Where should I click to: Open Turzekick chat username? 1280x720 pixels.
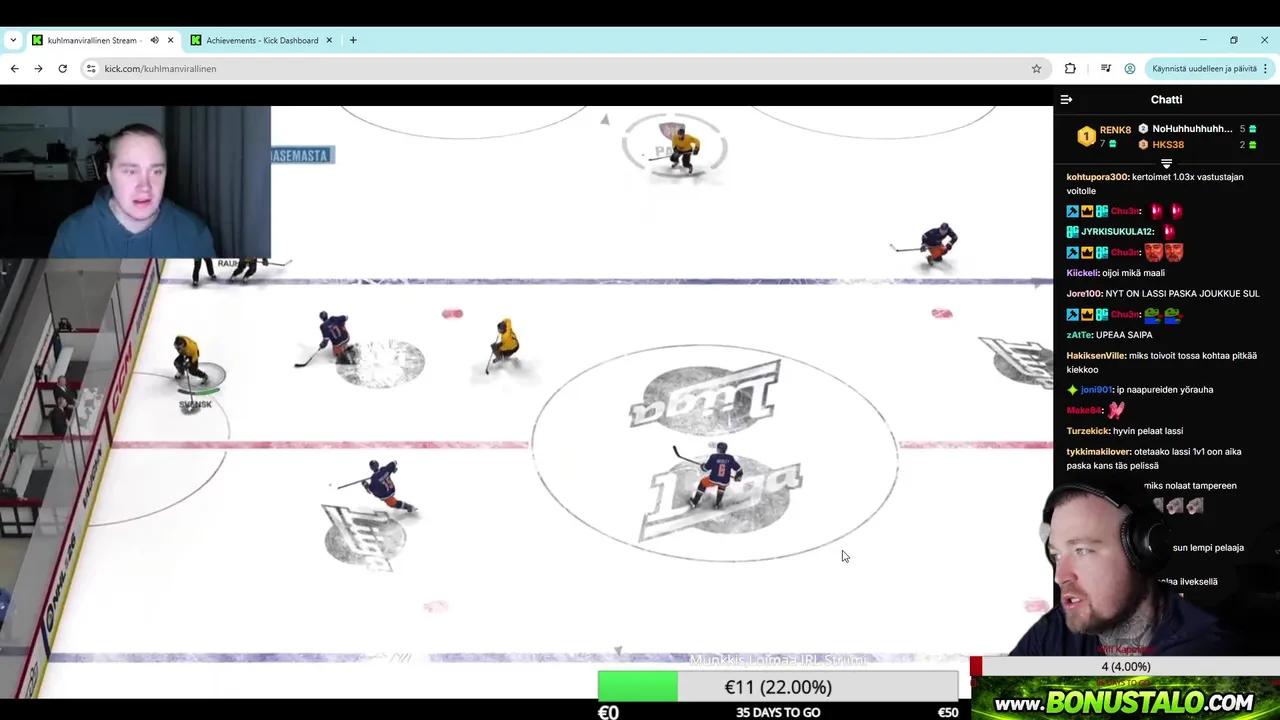click(1088, 431)
